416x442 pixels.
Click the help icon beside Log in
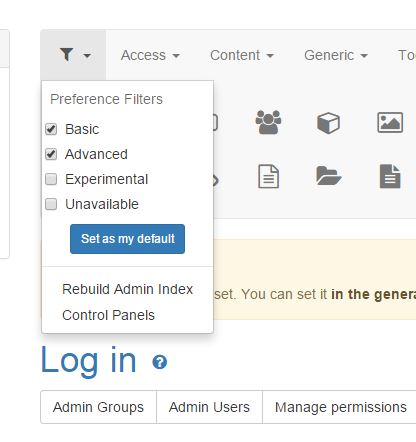(x=160, y=362)
